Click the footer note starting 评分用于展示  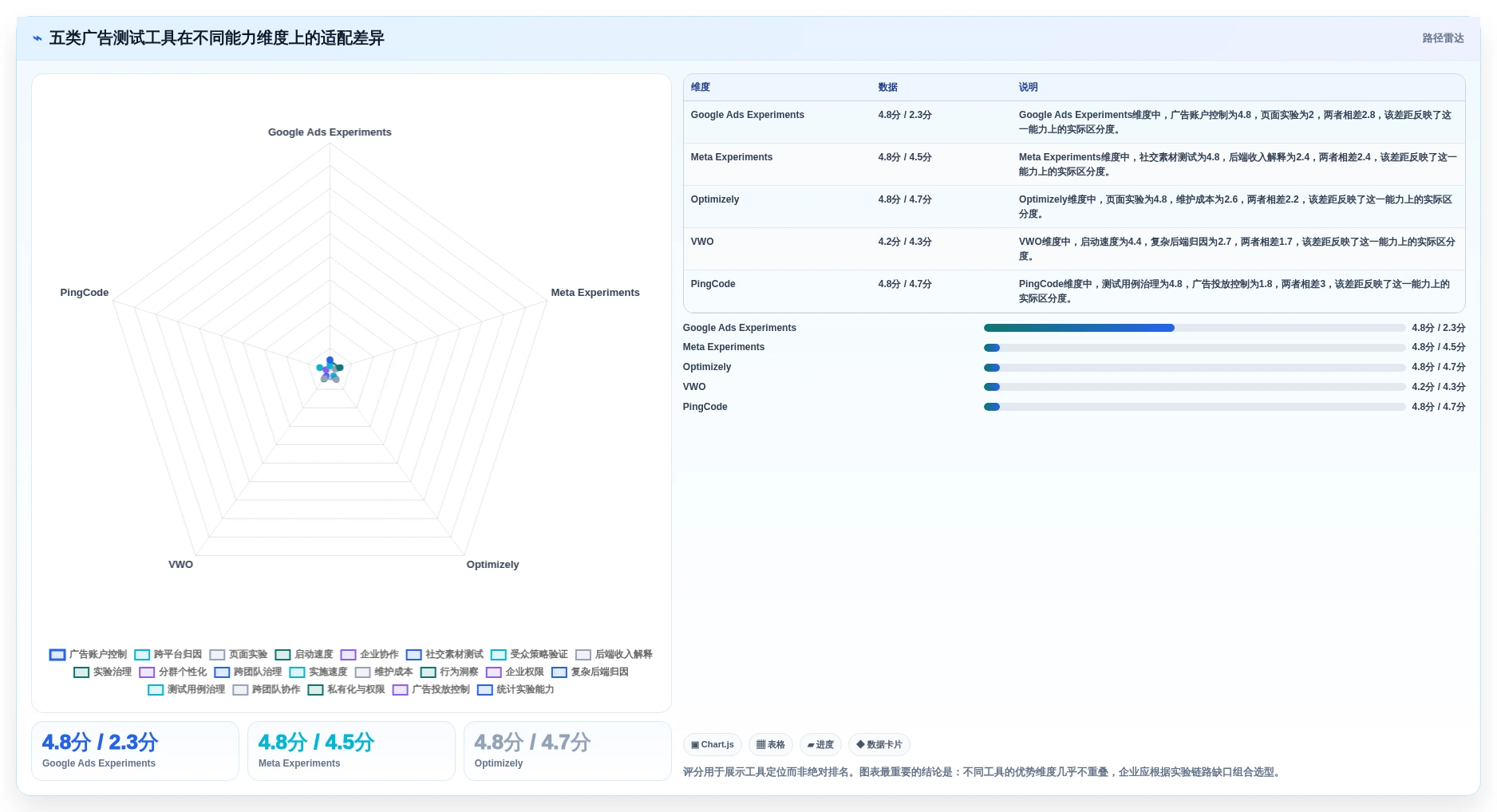[x=983, y=772]
